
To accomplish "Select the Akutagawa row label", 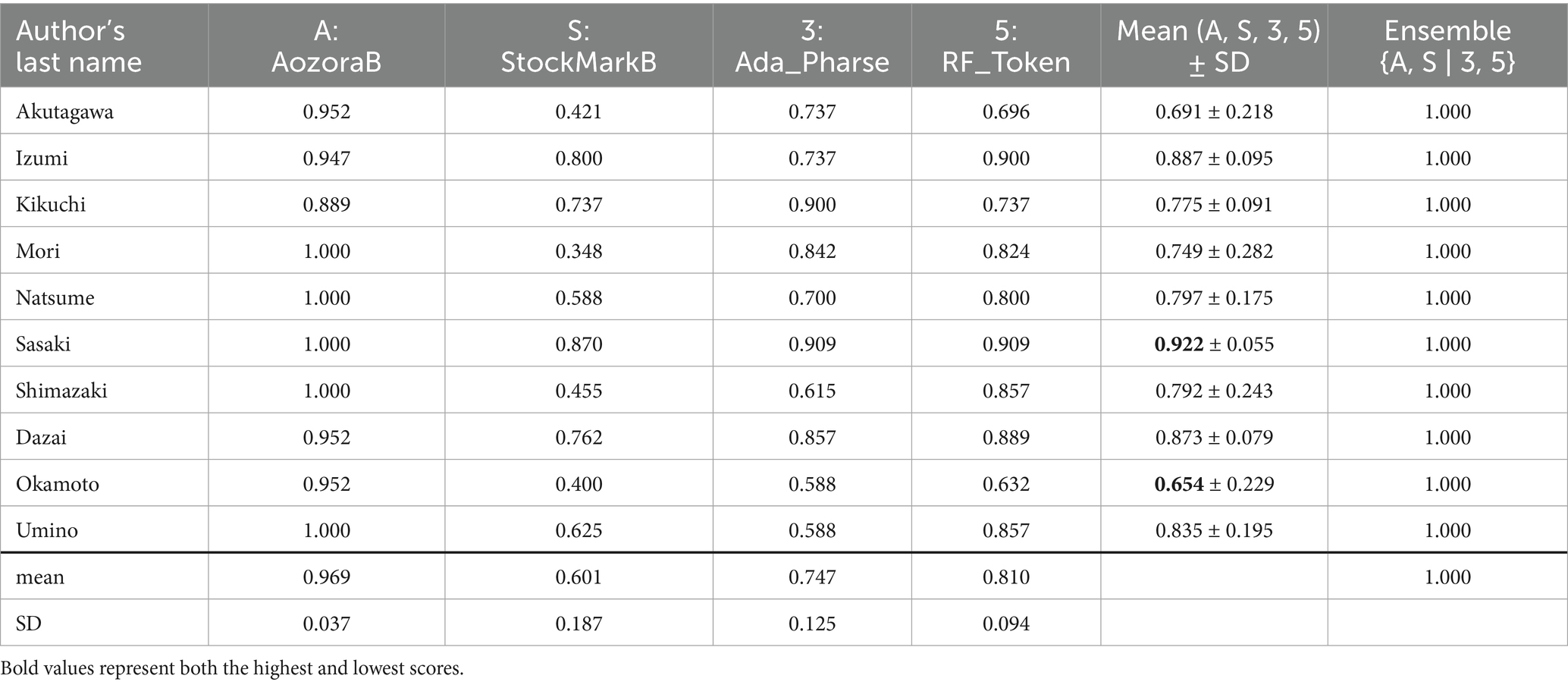I will point(64,112).
